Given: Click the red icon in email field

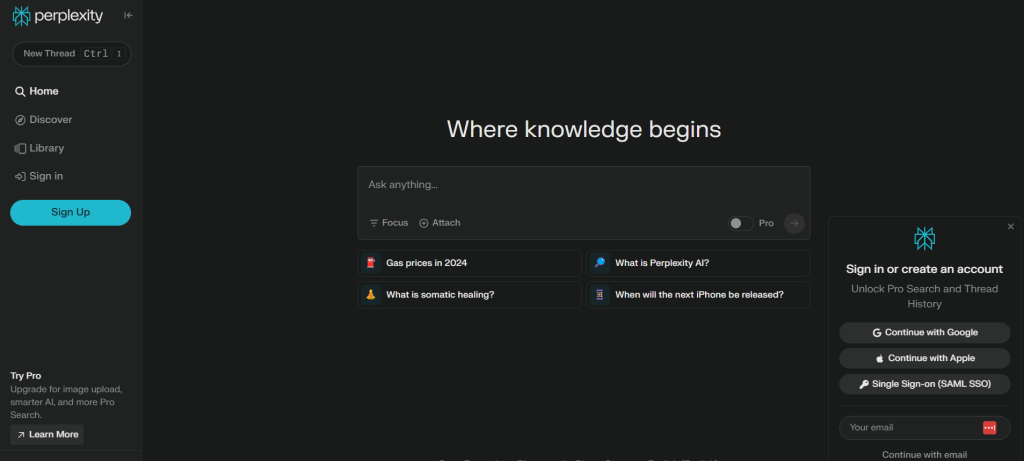Looking at the screenshot, I should [989, 428].
